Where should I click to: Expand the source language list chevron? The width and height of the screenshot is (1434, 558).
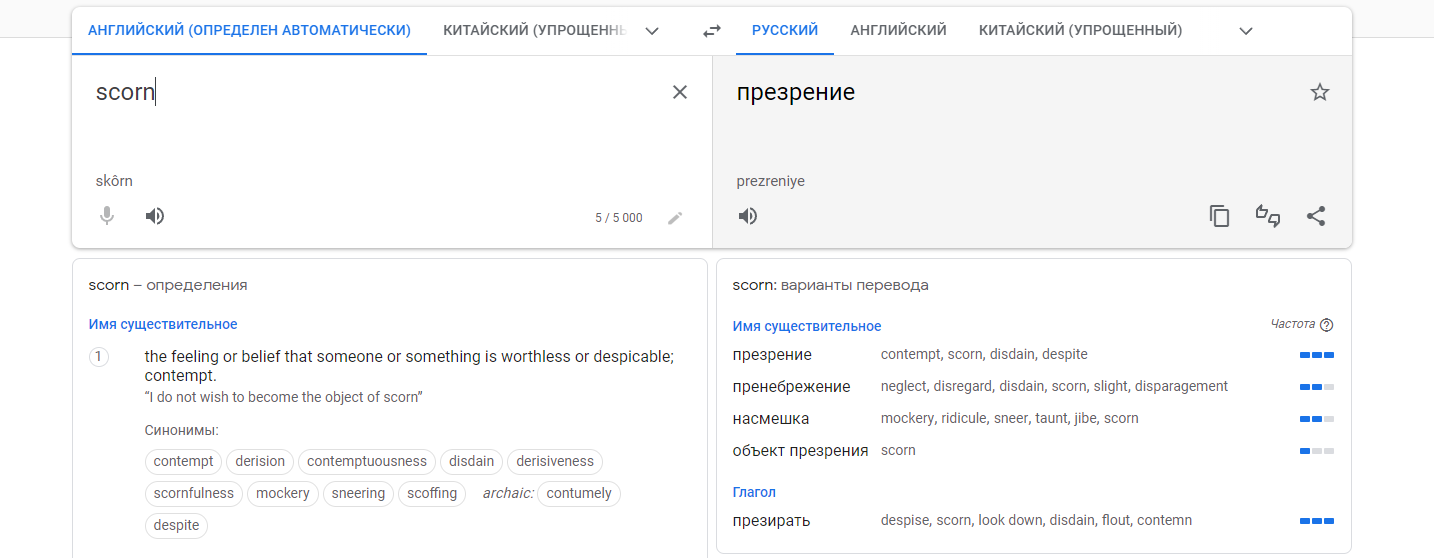pos(652,31)
